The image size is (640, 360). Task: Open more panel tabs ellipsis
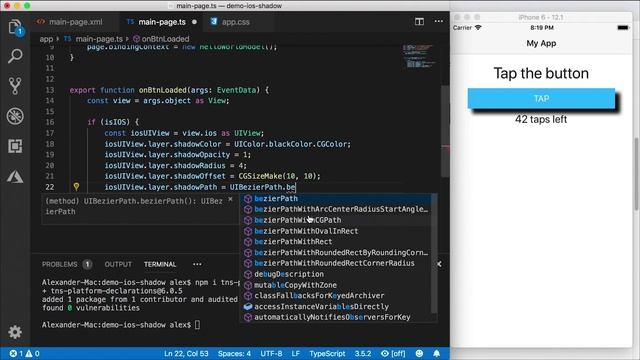[x=197, y=264]
